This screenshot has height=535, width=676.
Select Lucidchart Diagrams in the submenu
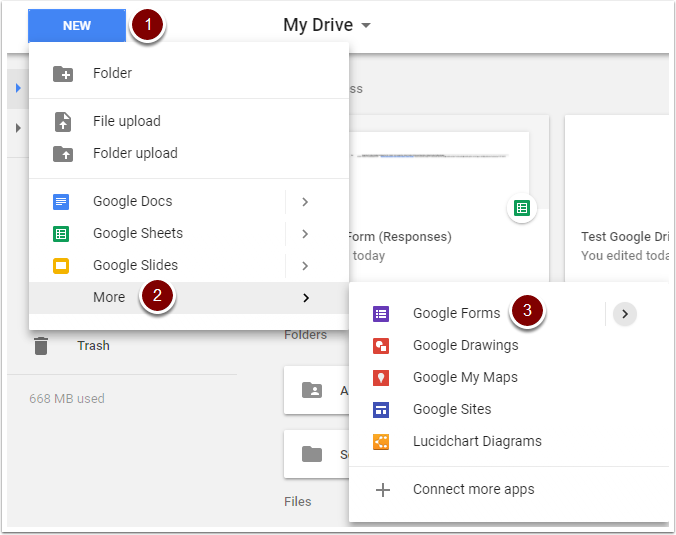pyautogui.click(x=477, y=441)
